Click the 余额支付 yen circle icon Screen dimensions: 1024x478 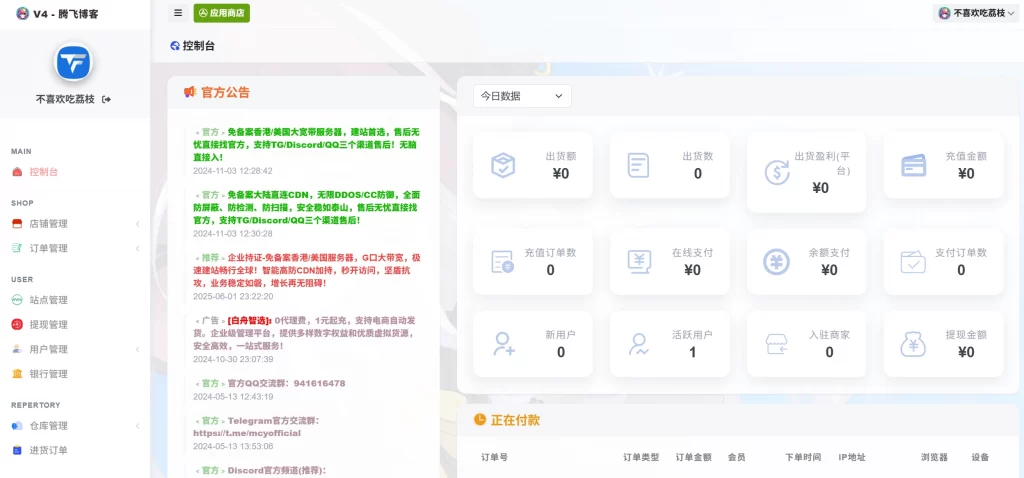coord(776,261)
